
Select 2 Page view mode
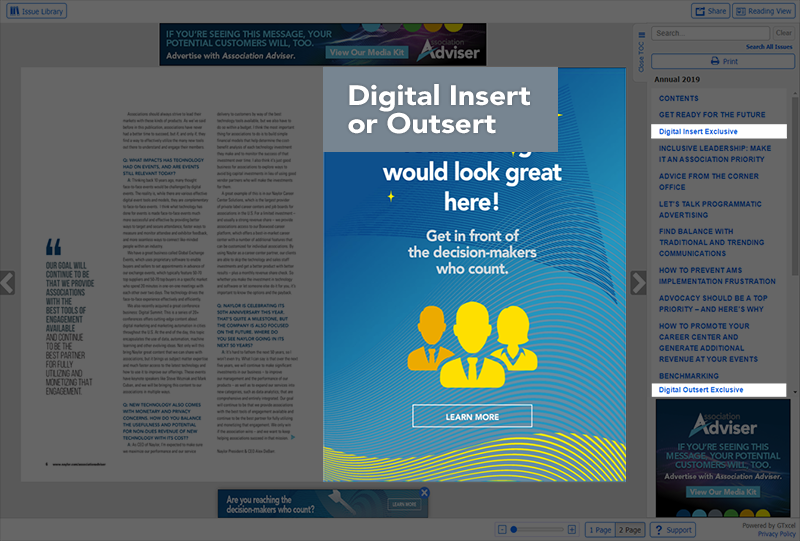click(630, 530)
